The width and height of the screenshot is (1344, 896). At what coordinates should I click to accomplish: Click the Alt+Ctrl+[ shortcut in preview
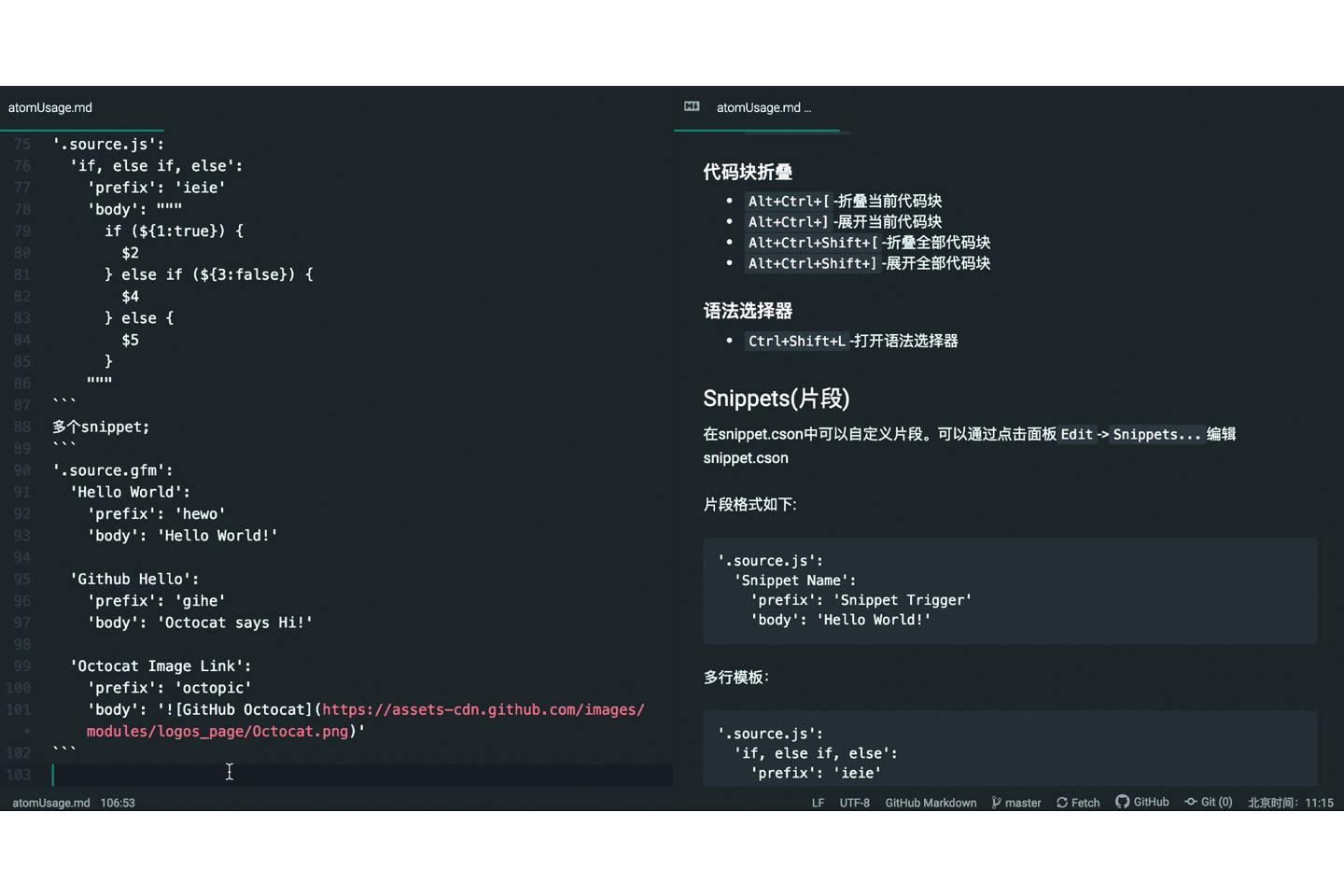coord(788,201)
